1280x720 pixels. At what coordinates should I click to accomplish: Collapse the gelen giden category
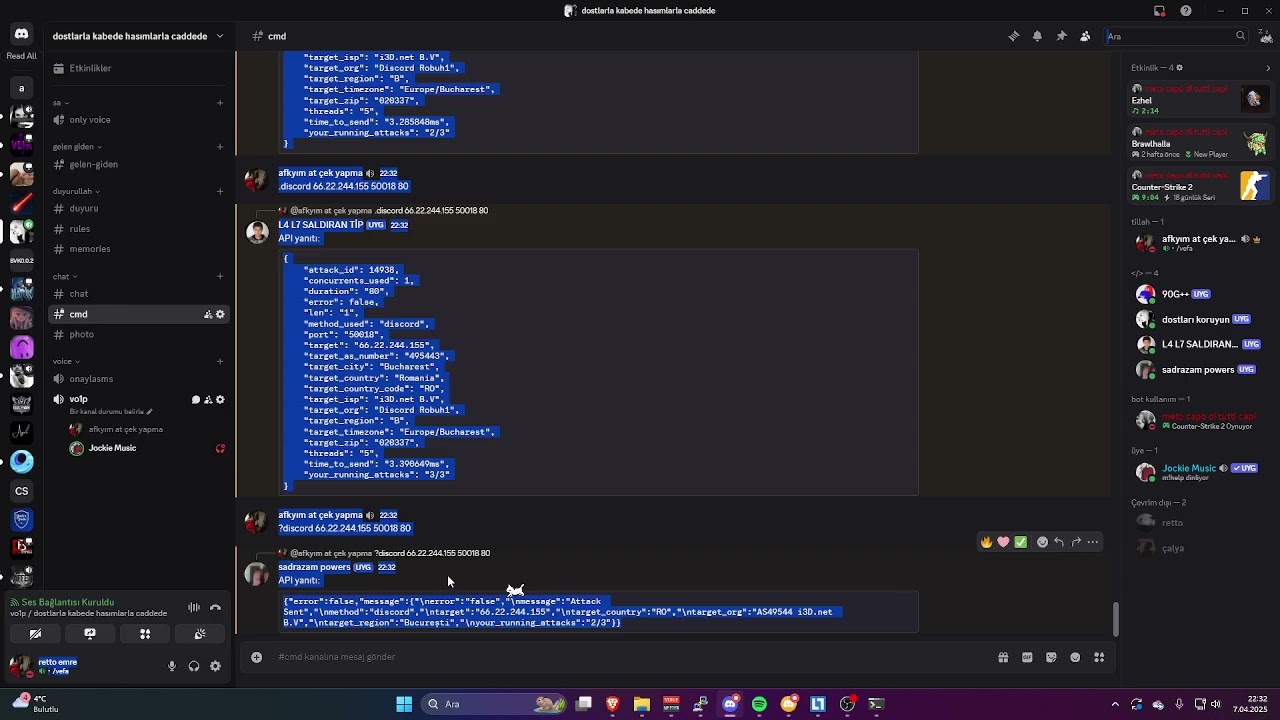(x=77, y=147)
